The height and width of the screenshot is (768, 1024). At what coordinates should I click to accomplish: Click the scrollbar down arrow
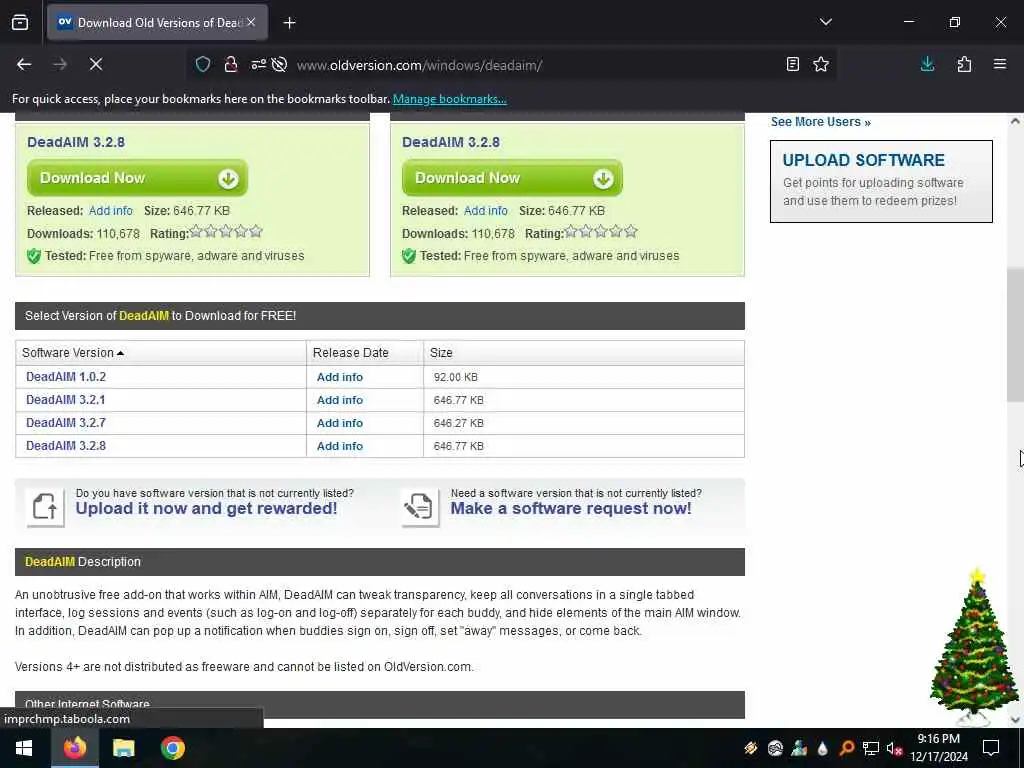point(1015,720)
